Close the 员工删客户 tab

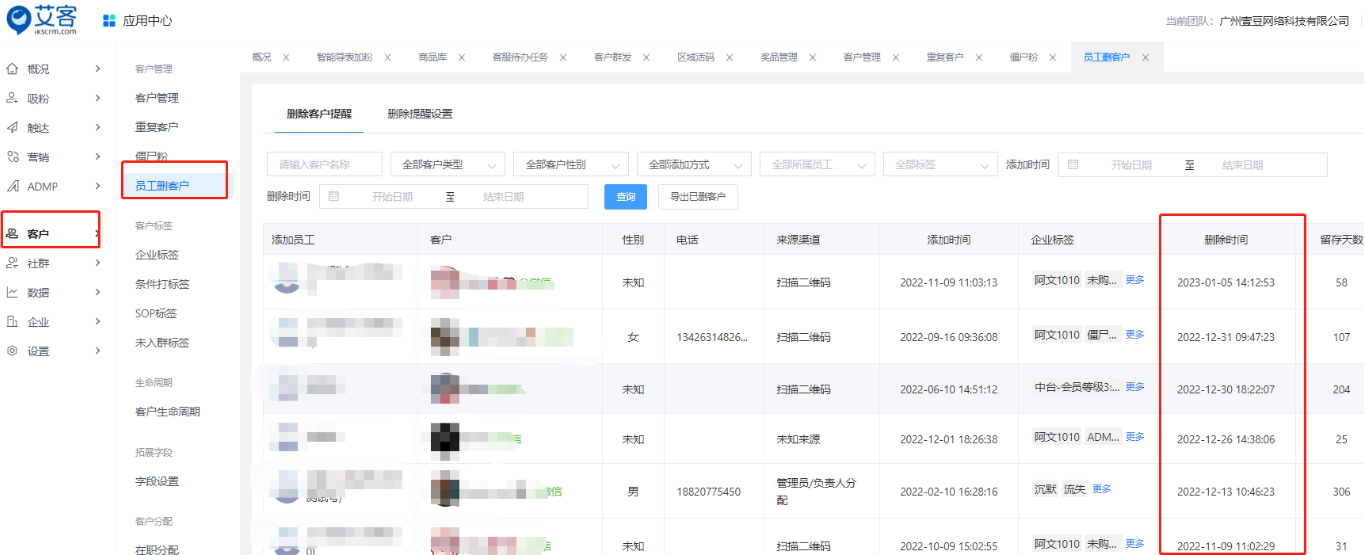click(x=1145, y=57)
